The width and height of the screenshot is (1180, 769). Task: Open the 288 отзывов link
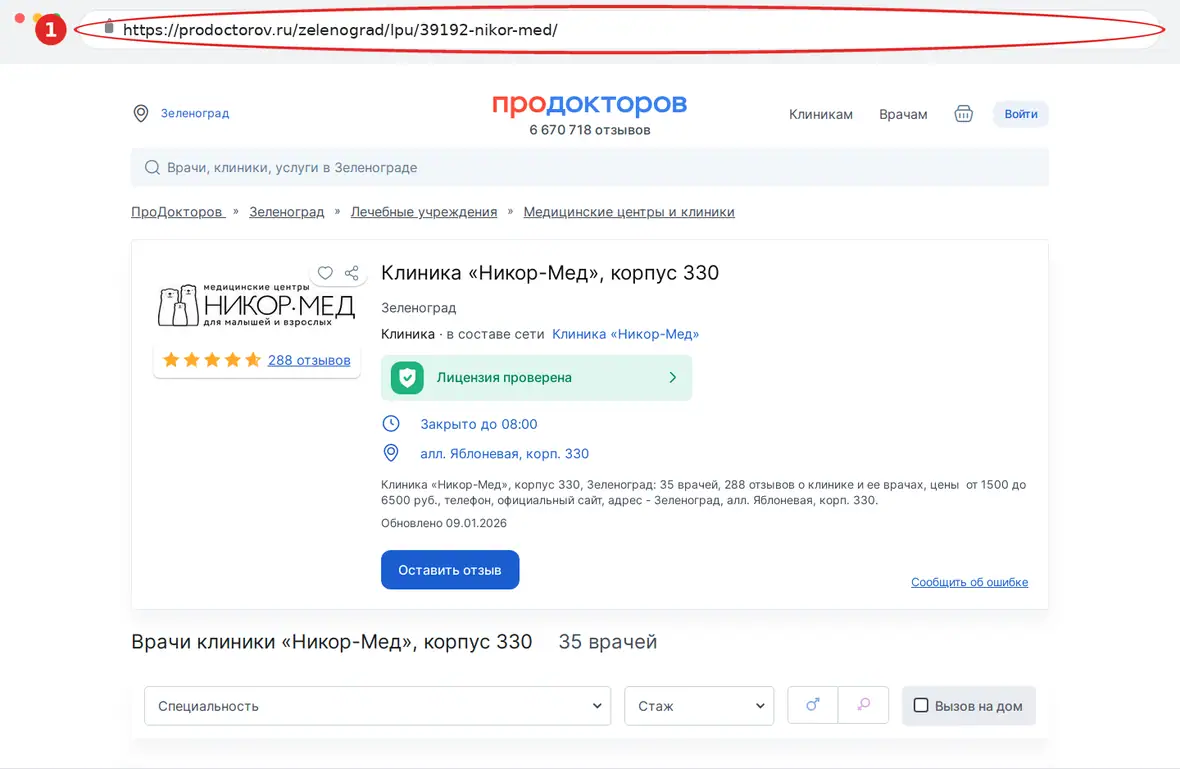click(x=309, y=360)
